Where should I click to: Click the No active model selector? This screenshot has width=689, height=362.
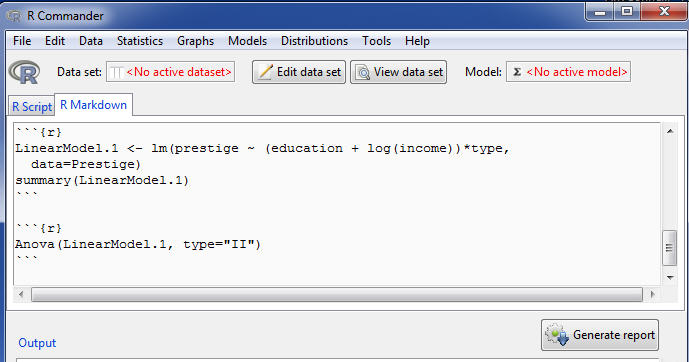coord(569,72)
